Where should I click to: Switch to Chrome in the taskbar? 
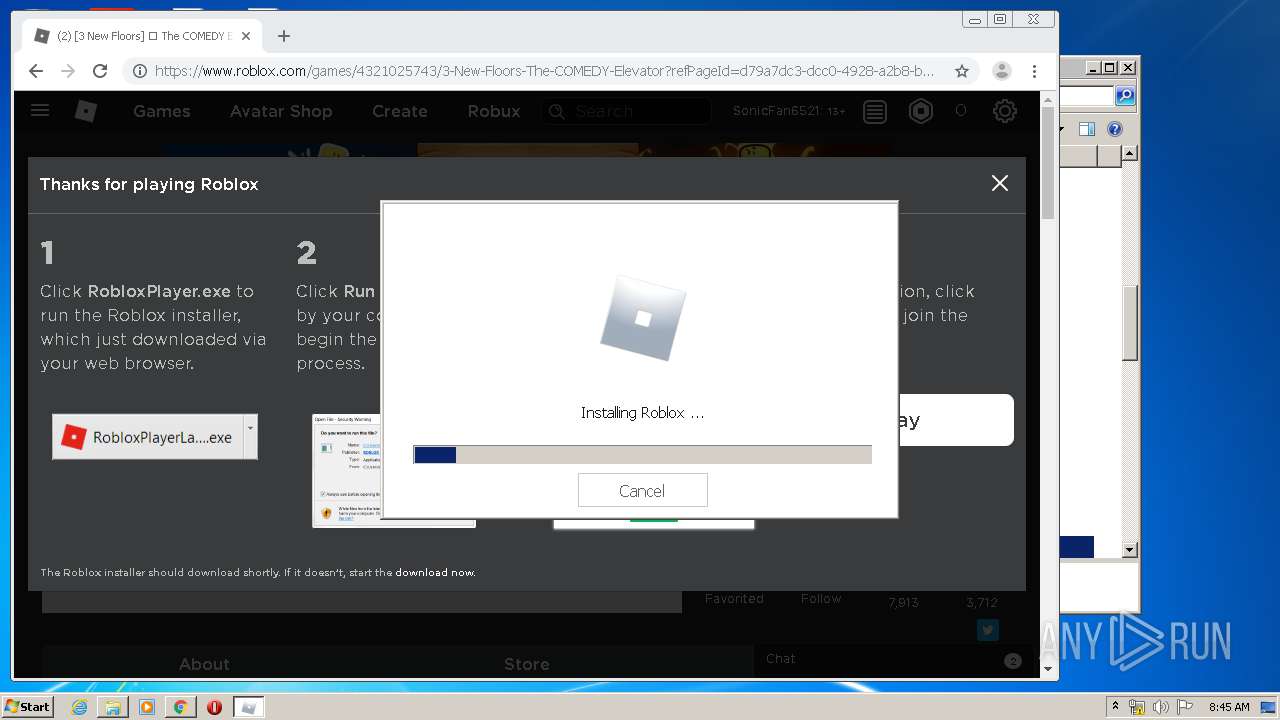pyautogui.click(x=180, y=707)
